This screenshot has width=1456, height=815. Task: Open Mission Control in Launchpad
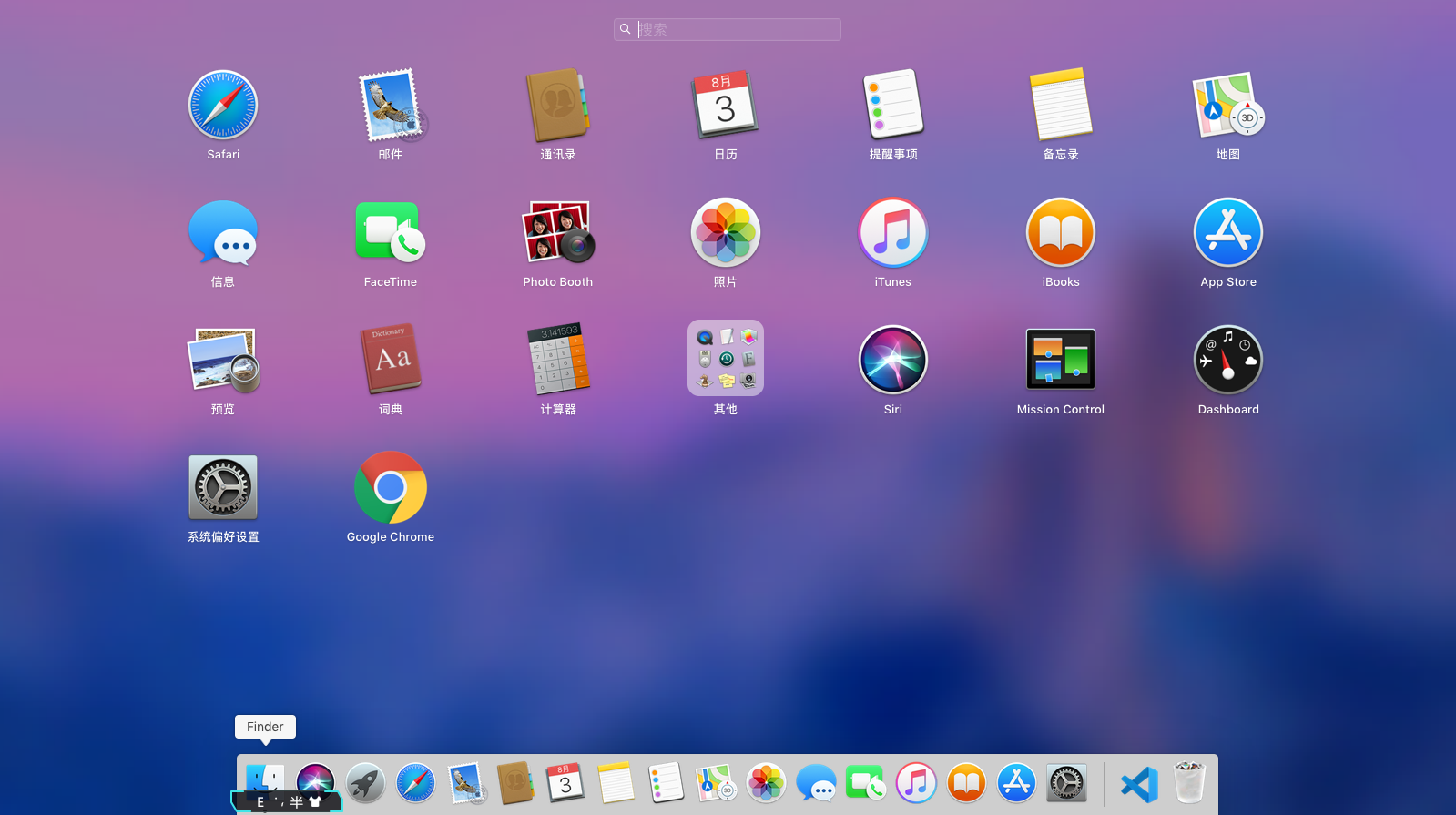pos(1061,360)
